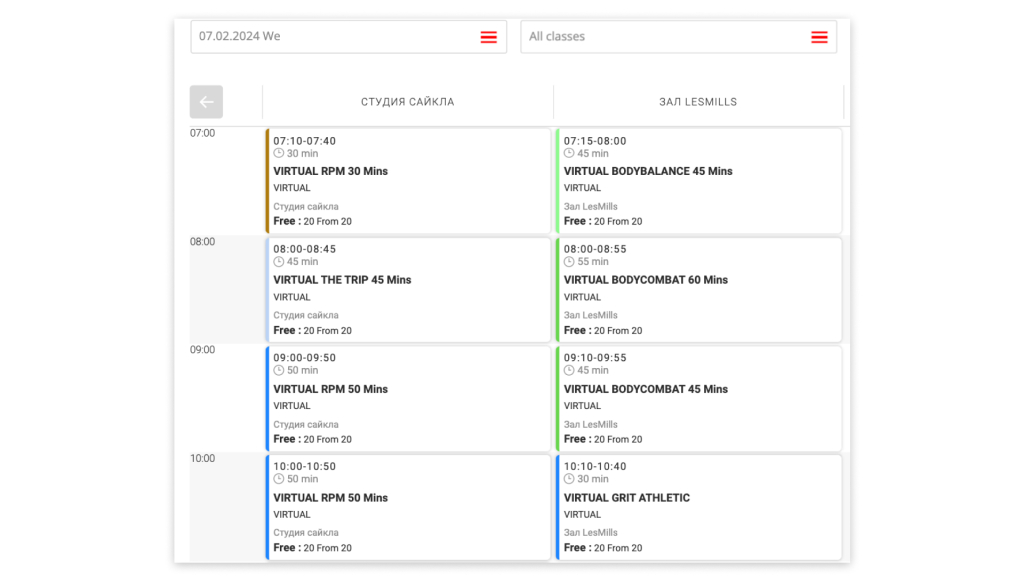This screenshot has width=1024, height=576.
Task: Open VIRTUAL BODYBALANCE 45 Mins class
Action: coord(648,171)
